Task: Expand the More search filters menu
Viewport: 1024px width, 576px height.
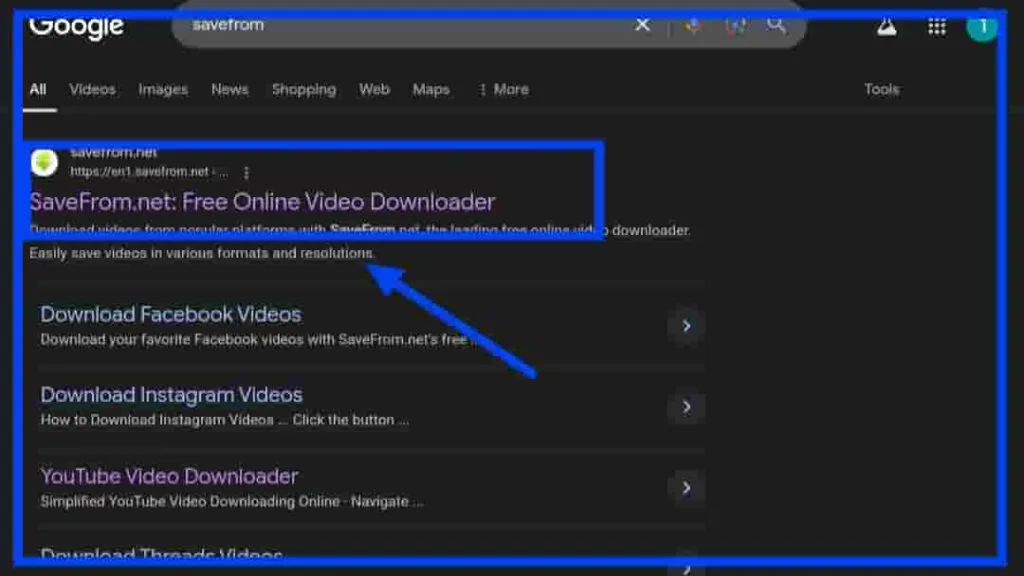Action: 504,89
